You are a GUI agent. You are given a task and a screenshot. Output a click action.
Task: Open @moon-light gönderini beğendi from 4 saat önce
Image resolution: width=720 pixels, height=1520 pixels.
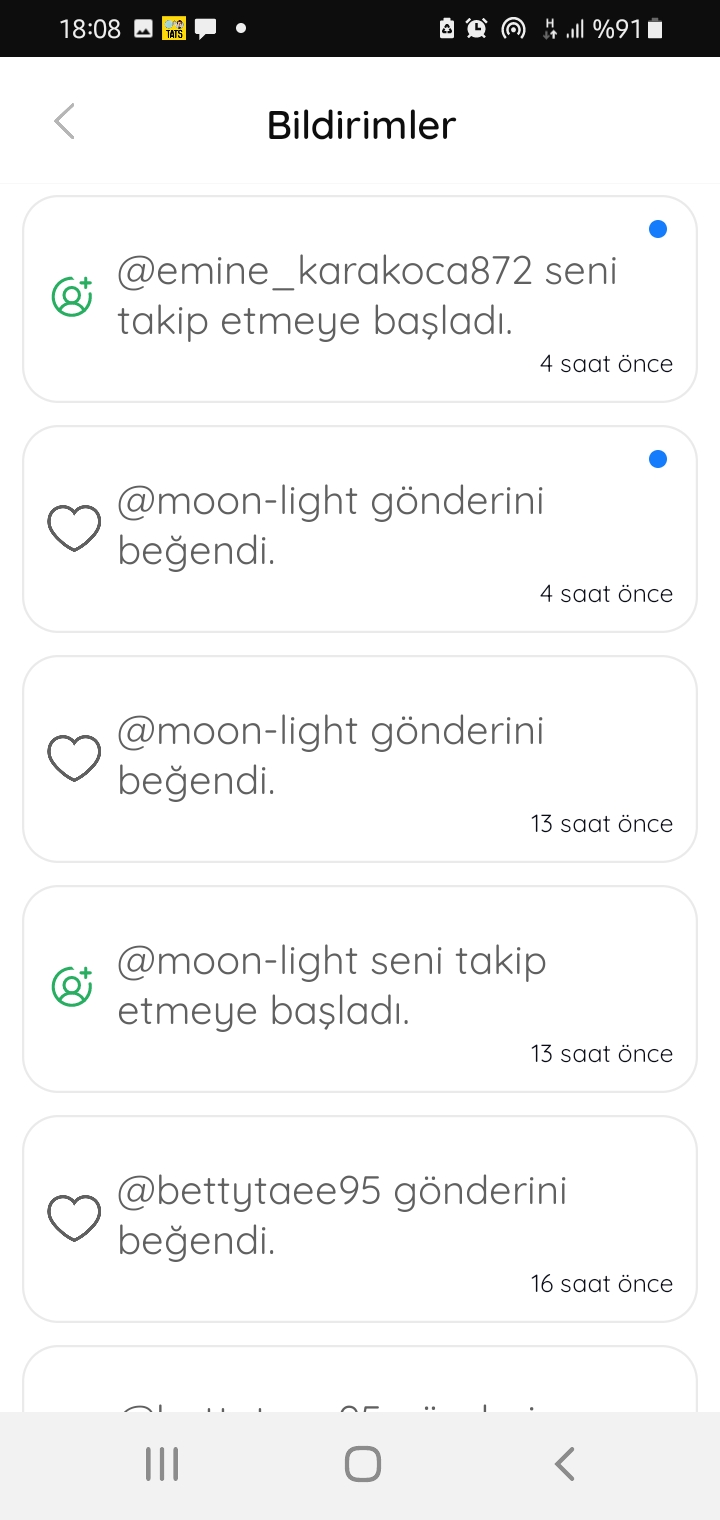pos(360,529)
